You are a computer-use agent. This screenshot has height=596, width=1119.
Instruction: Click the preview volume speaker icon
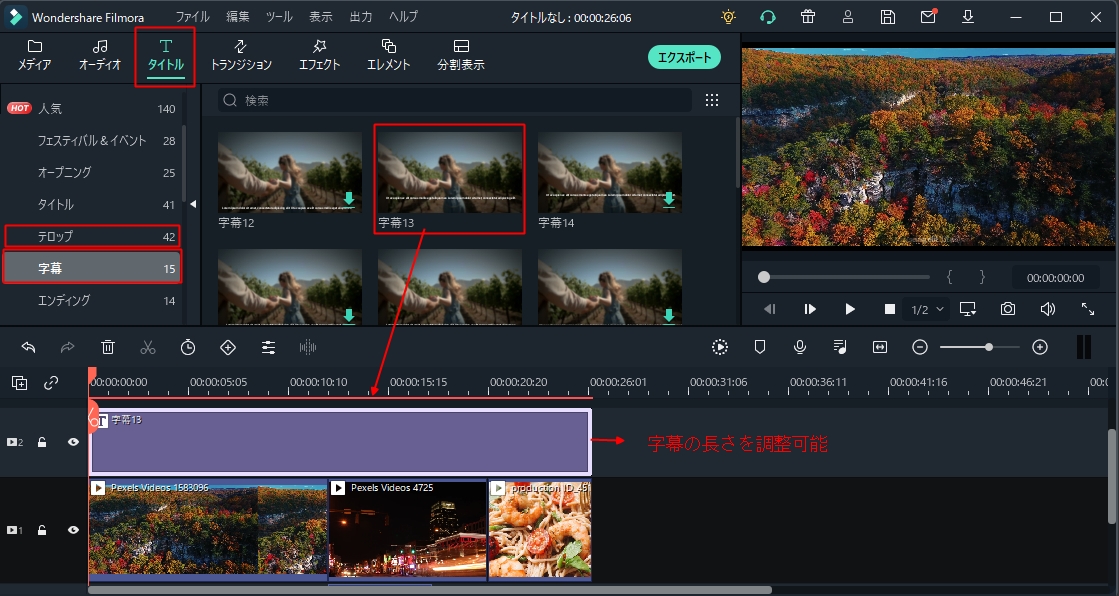click(x=1048, y=309)
